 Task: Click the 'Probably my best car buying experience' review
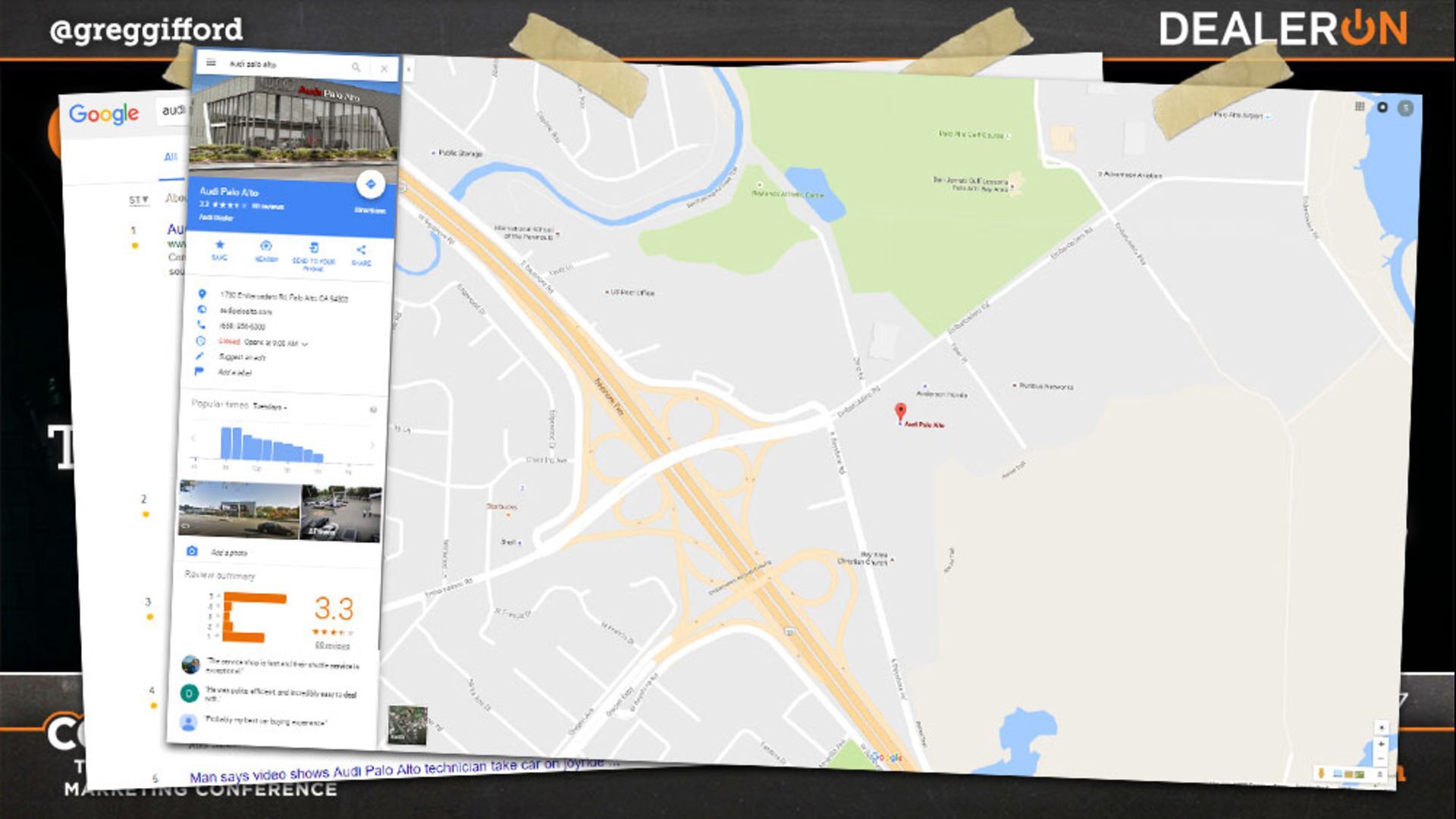[266, 721]
